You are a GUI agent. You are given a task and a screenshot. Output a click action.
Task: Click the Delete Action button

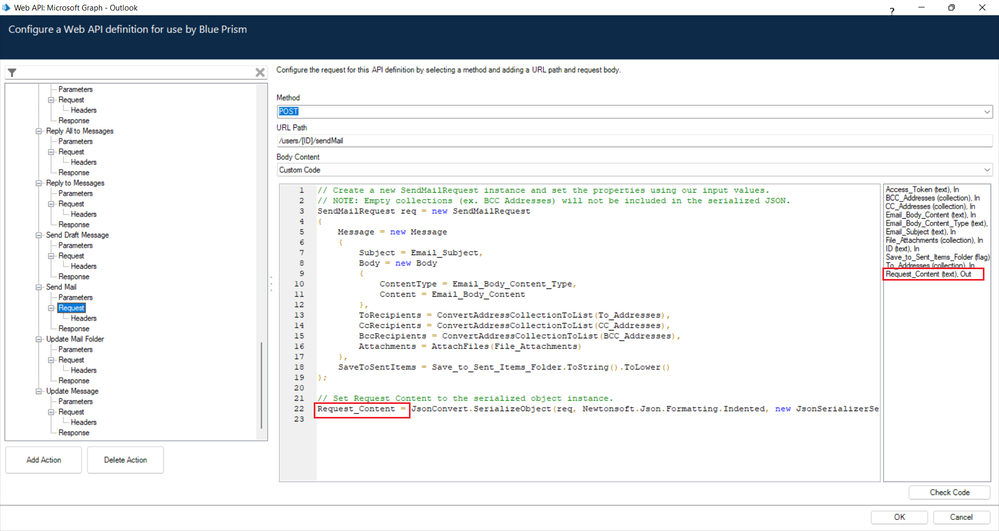(x=126, y=460)
